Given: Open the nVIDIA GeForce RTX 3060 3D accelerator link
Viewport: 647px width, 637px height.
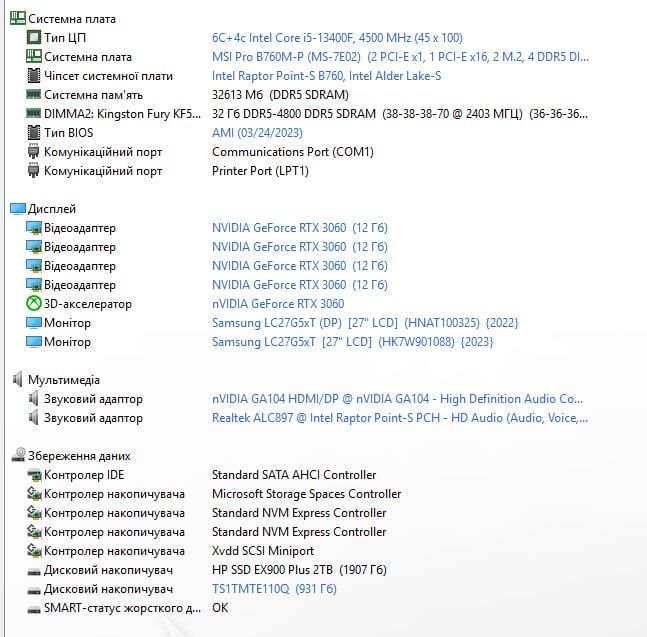Looking at the screenshot, I should coord(278,304).
